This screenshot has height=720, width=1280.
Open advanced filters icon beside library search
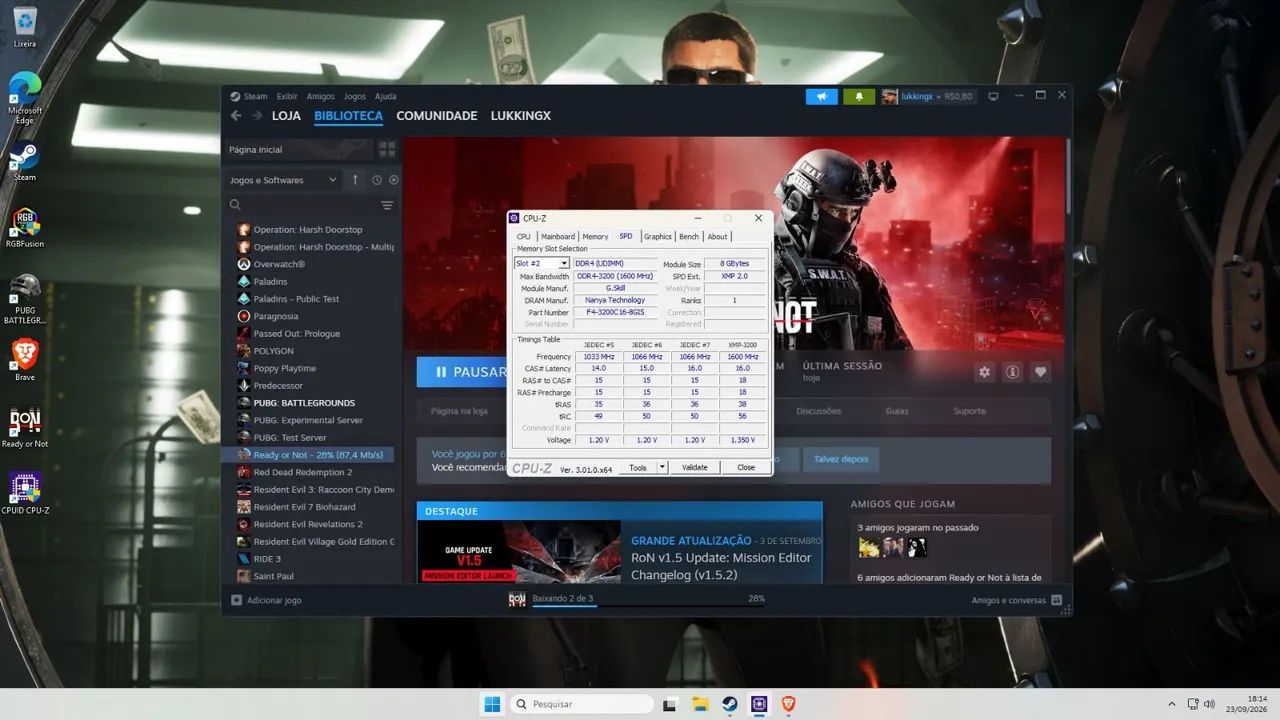(387, 205)
